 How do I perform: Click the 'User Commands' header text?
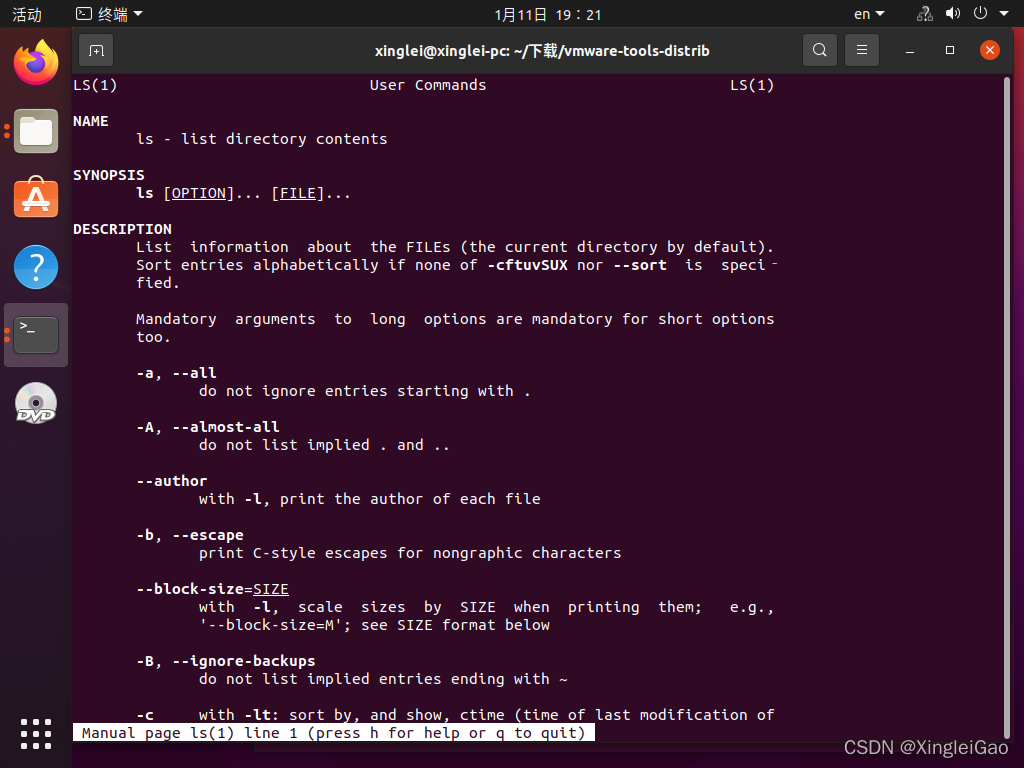point(428,85)
